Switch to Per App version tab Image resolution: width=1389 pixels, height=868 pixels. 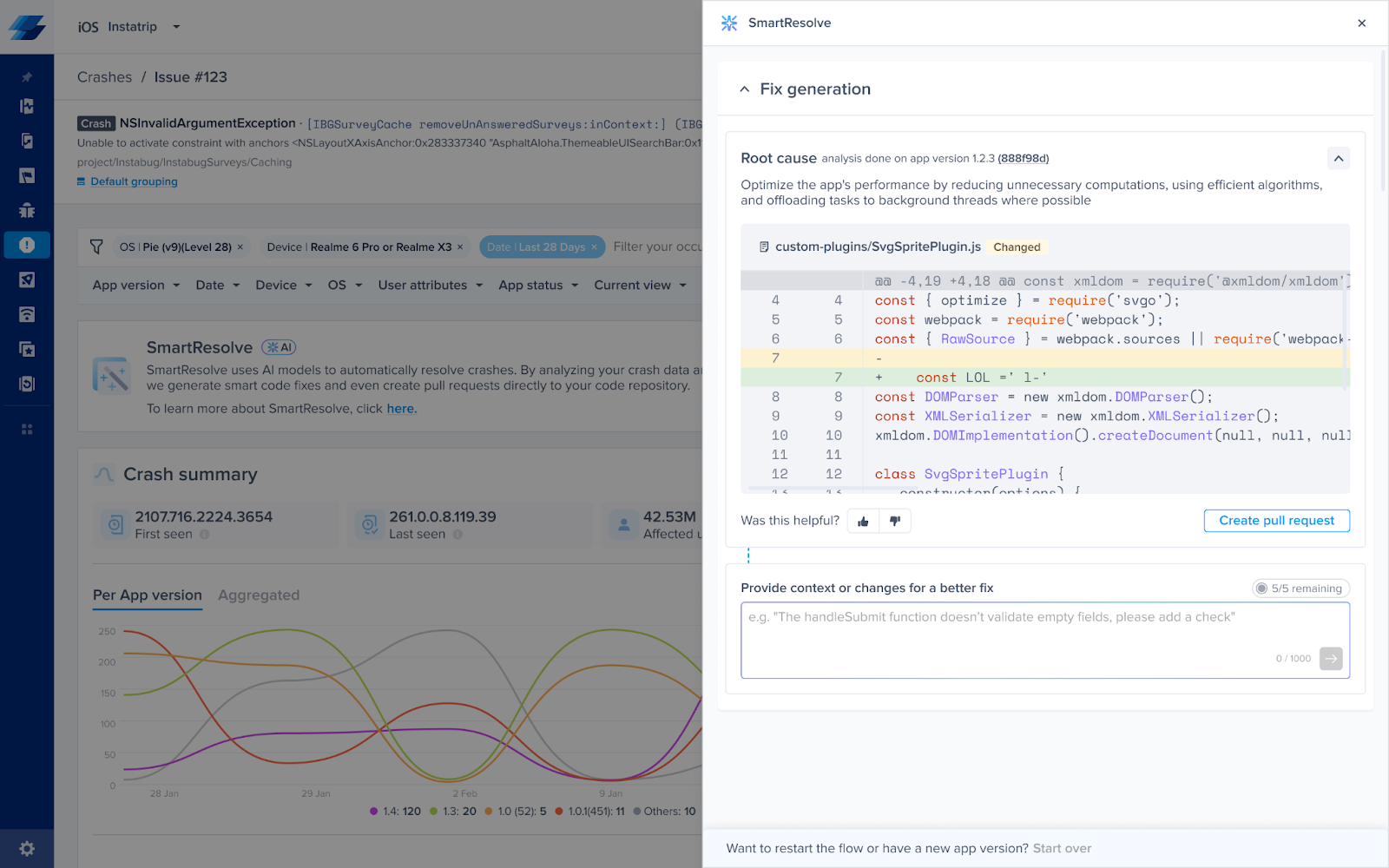coord(148,595)
